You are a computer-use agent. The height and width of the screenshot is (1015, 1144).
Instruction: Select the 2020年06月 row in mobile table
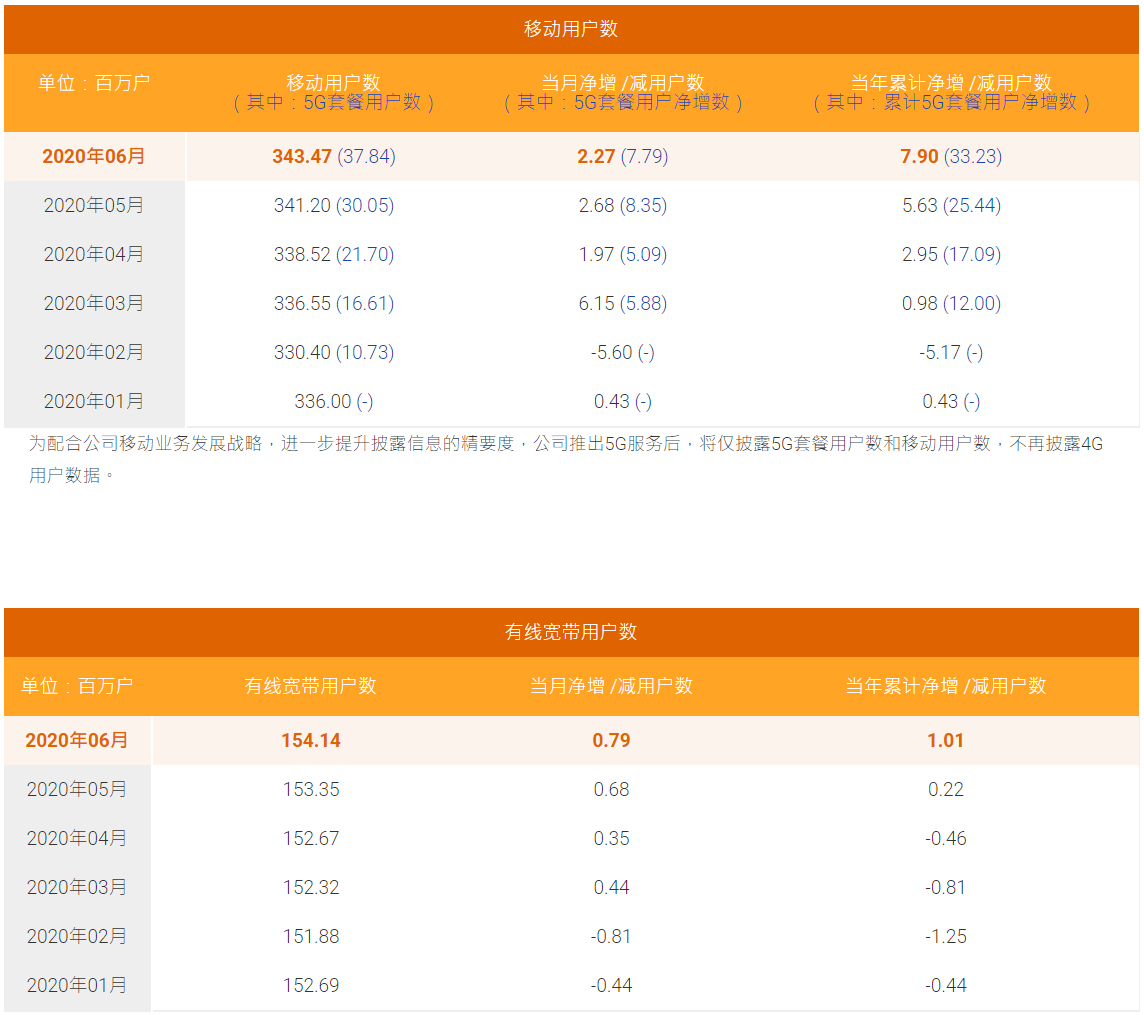[x=571, y=156]
